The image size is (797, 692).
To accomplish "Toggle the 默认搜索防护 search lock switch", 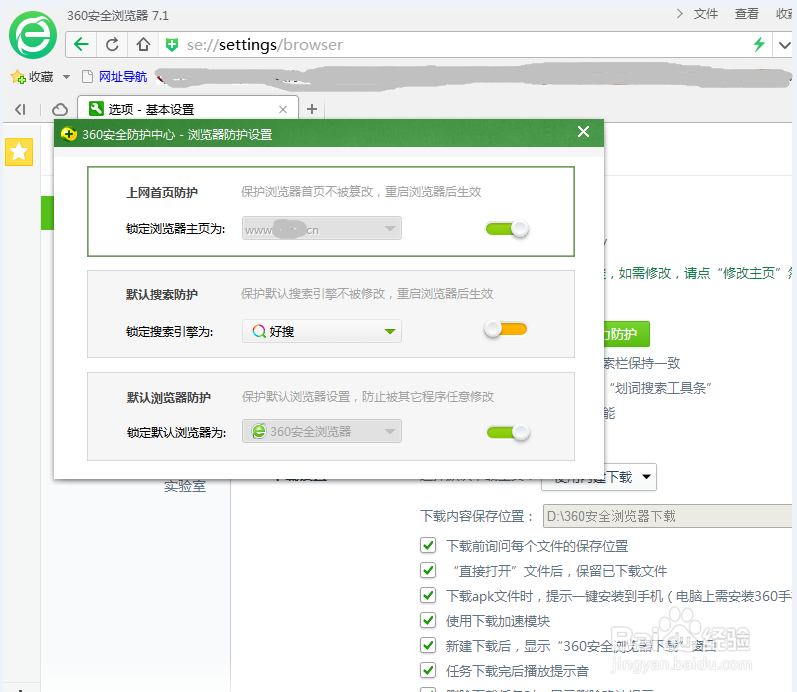I will (x=505, y=329).
